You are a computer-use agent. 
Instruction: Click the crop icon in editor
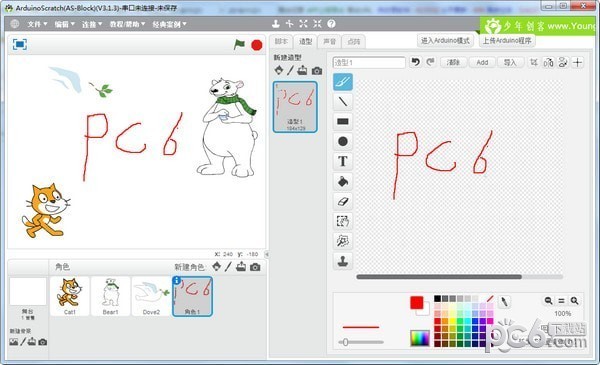tap(534, 62)
